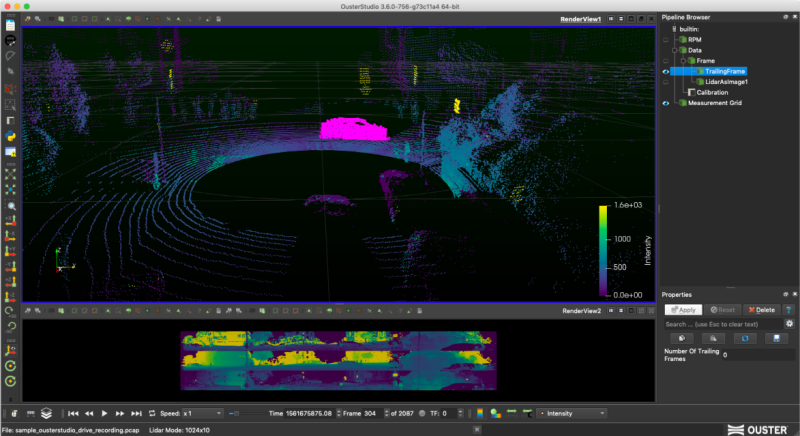
Task: Rotate view 90 degrees clockwise
Action: (x=10, y=311)
